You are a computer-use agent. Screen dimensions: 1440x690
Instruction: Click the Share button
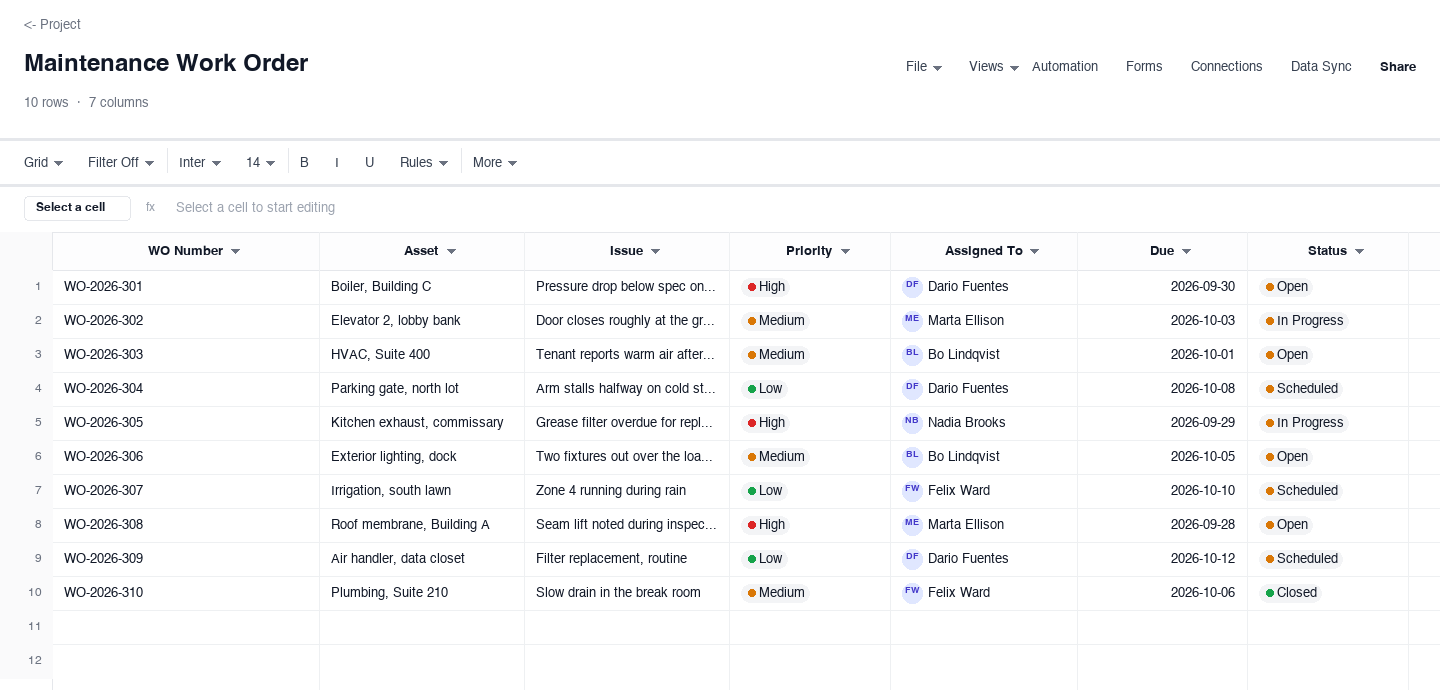pos(1398,67)
